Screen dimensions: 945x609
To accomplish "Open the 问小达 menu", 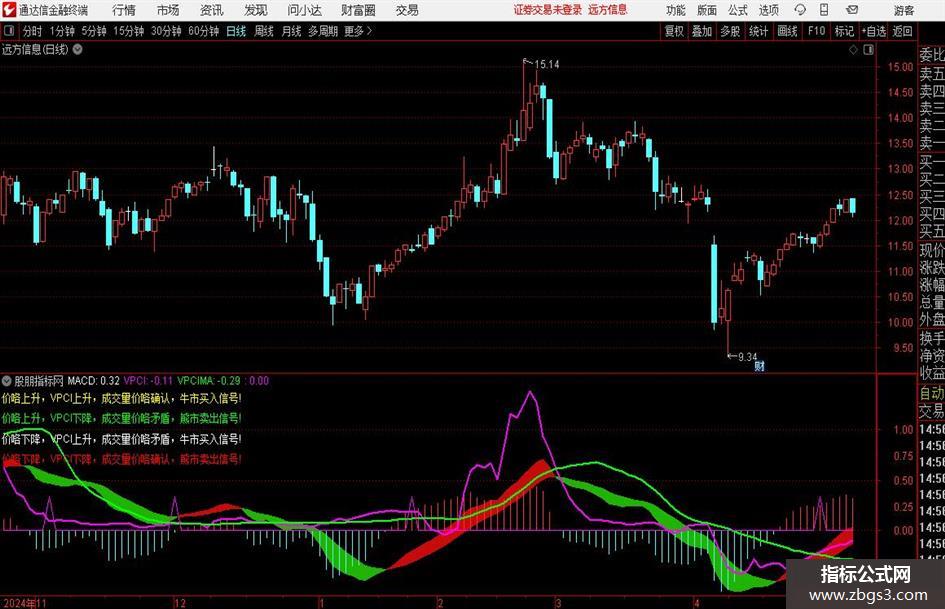I will pyautogui.click(x=304, y=10).
